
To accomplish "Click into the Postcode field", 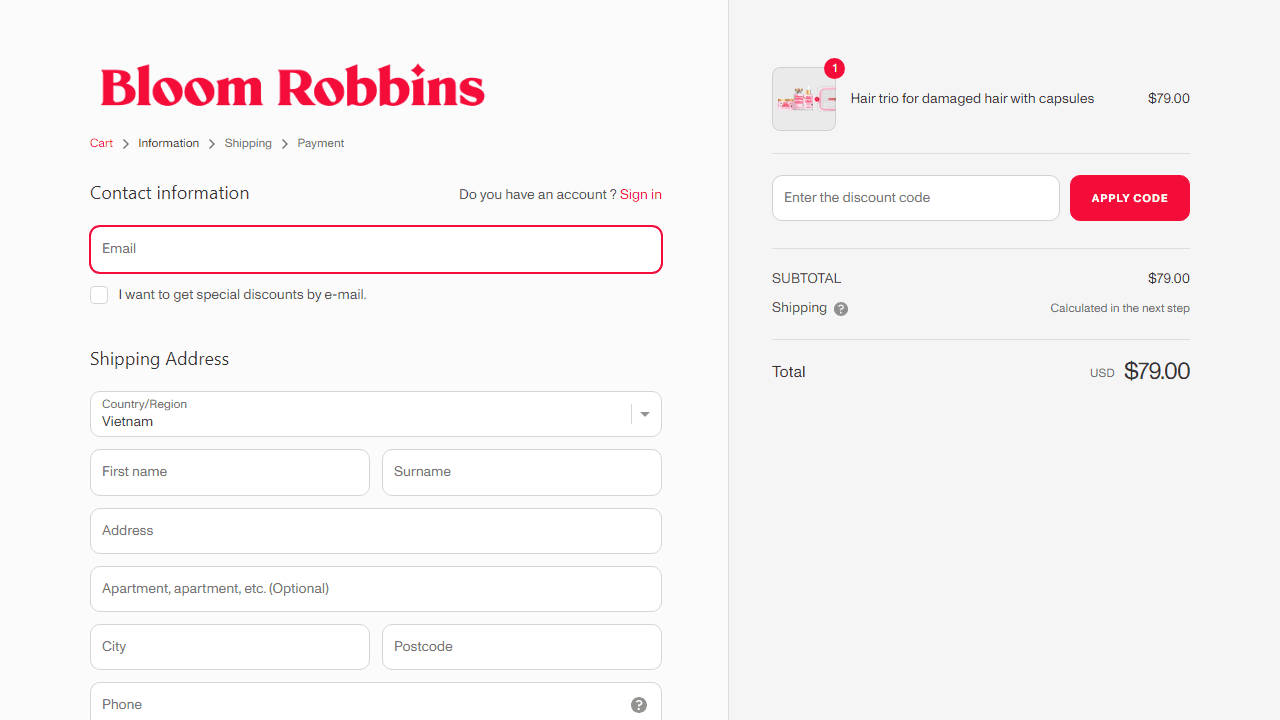I will (522, 647).
